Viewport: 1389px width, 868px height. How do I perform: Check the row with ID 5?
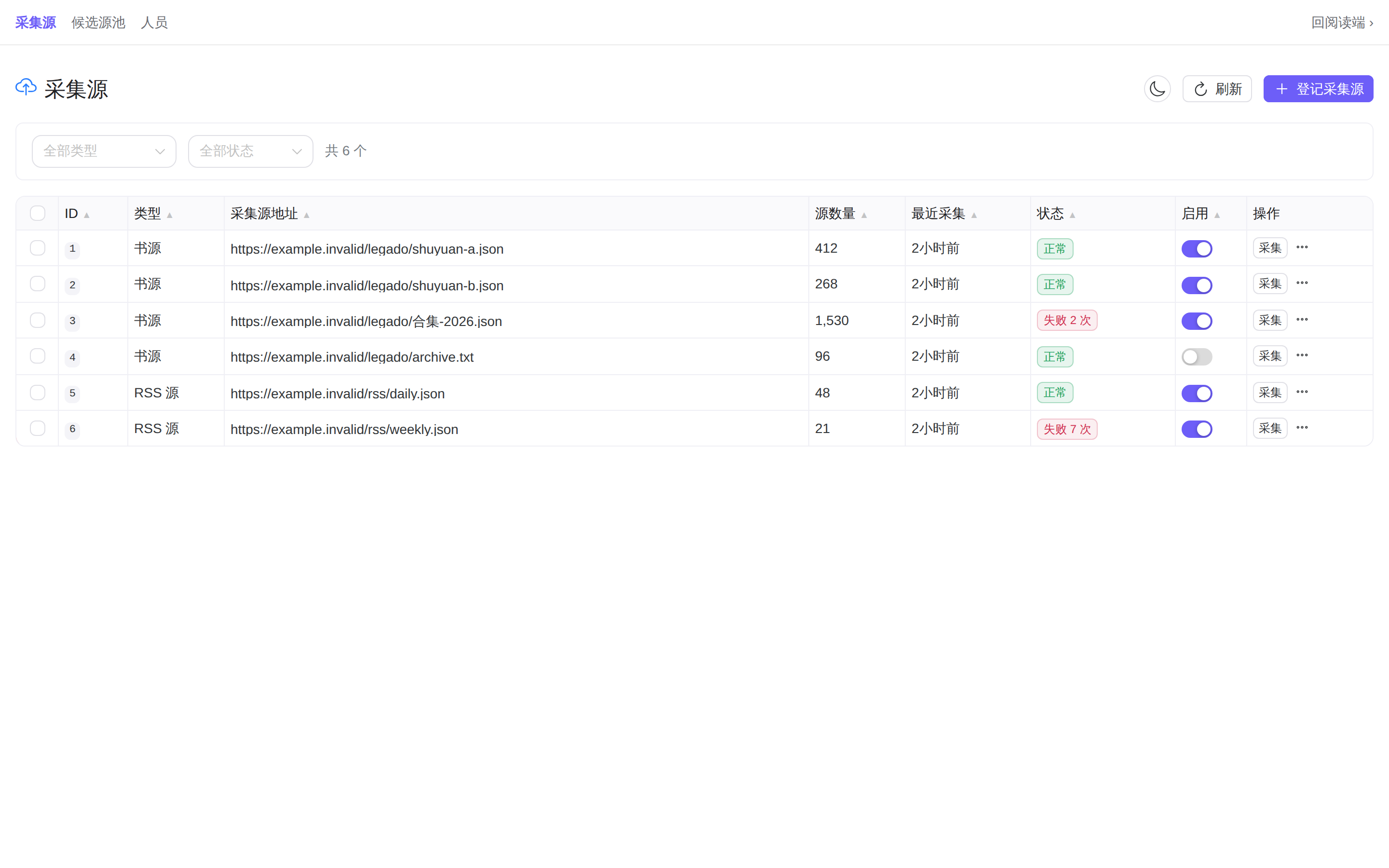click(x=37, y=393)
